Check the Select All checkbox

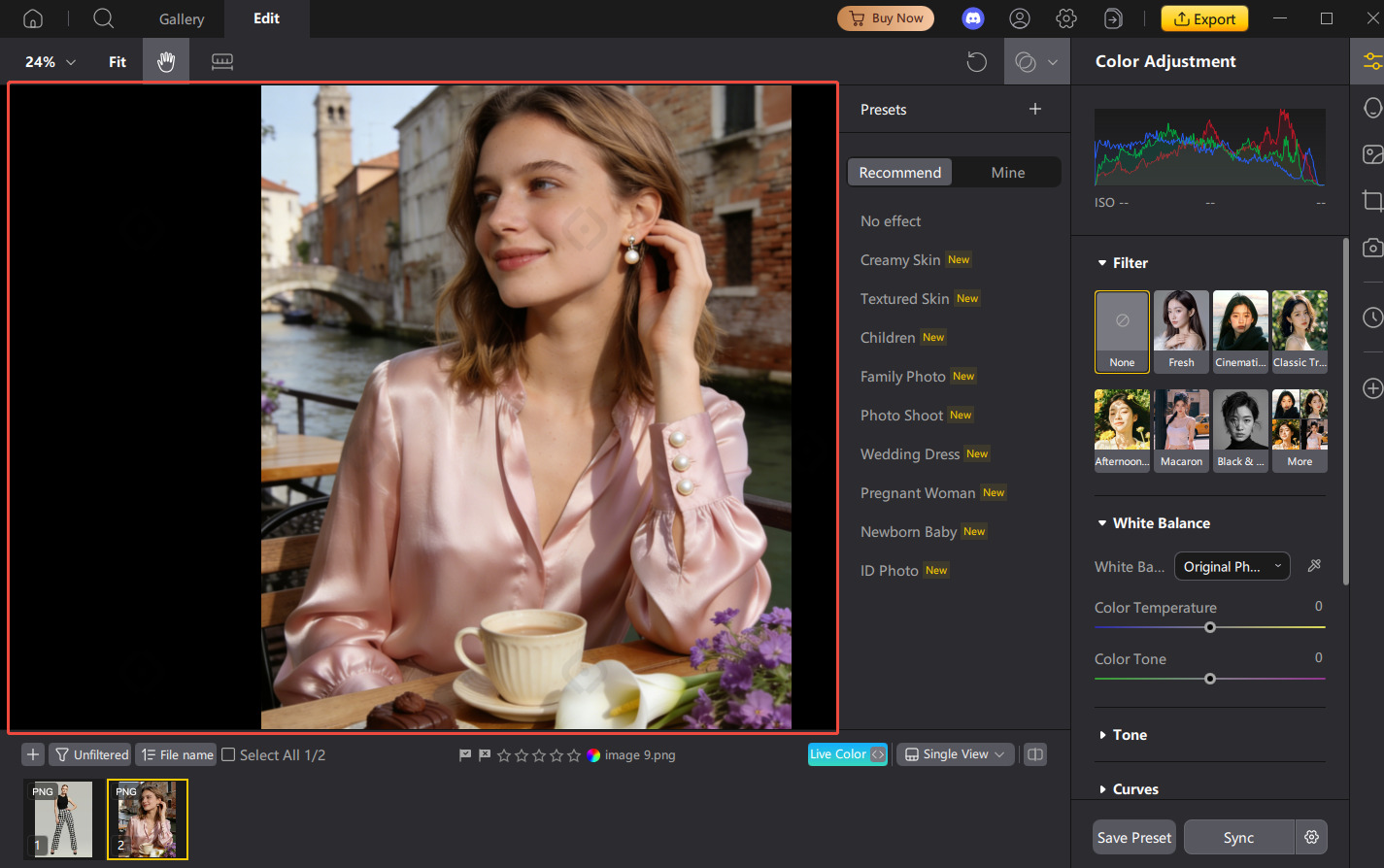tap(229, 754)
